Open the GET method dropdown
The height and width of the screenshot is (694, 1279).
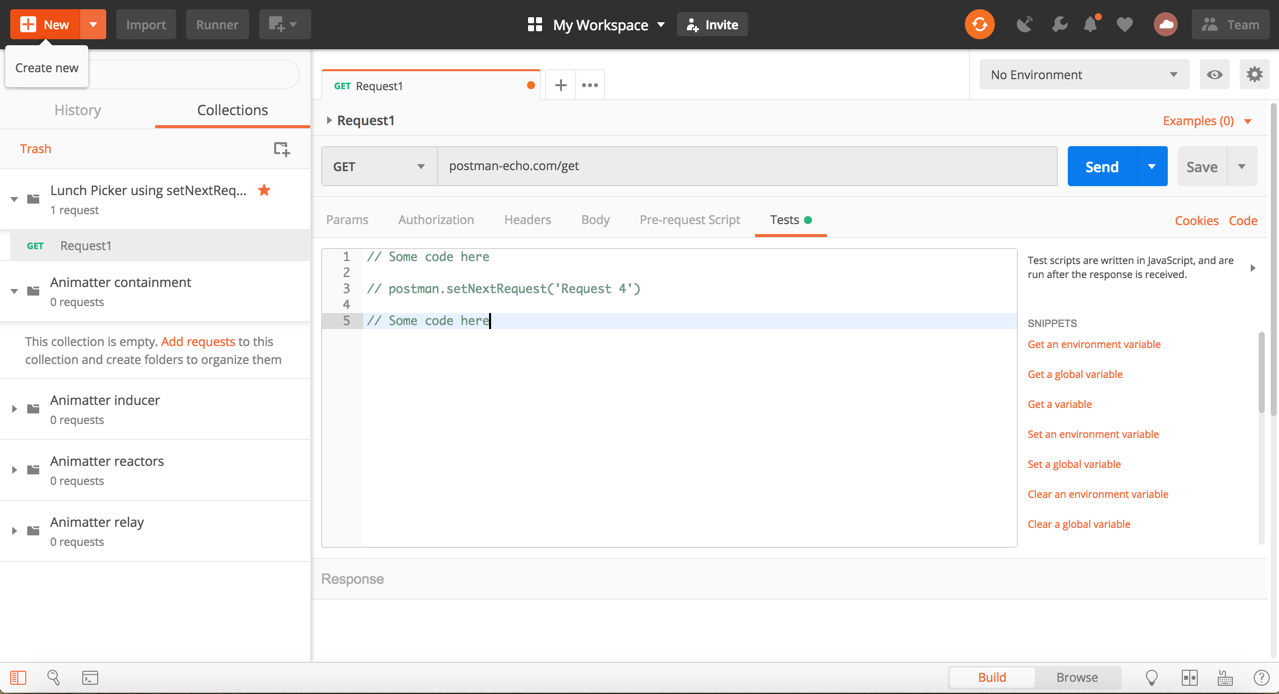tap(379, 166)
